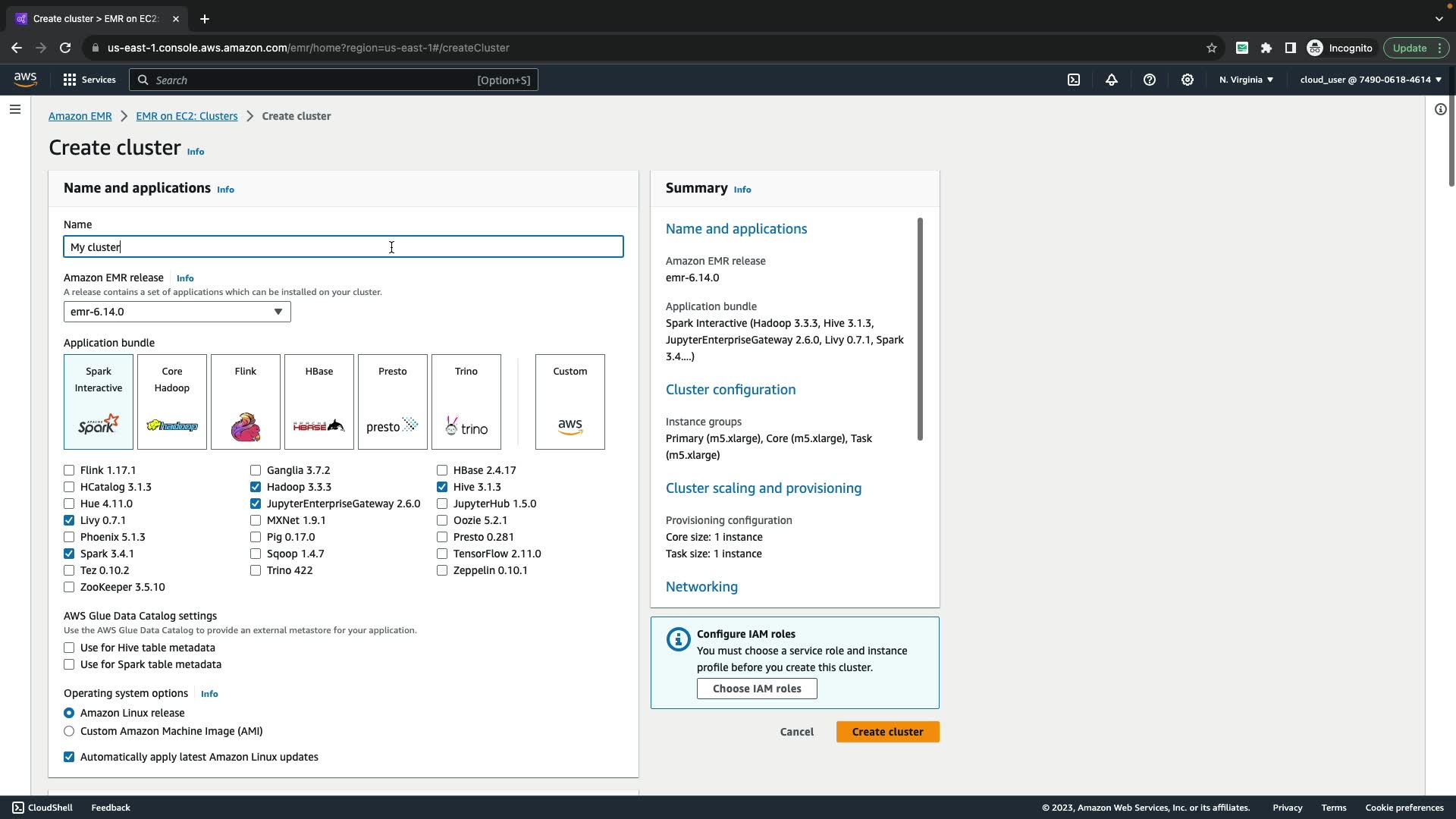Open the cloud_user account menu
The image size is (1456, 819).
1370,80
